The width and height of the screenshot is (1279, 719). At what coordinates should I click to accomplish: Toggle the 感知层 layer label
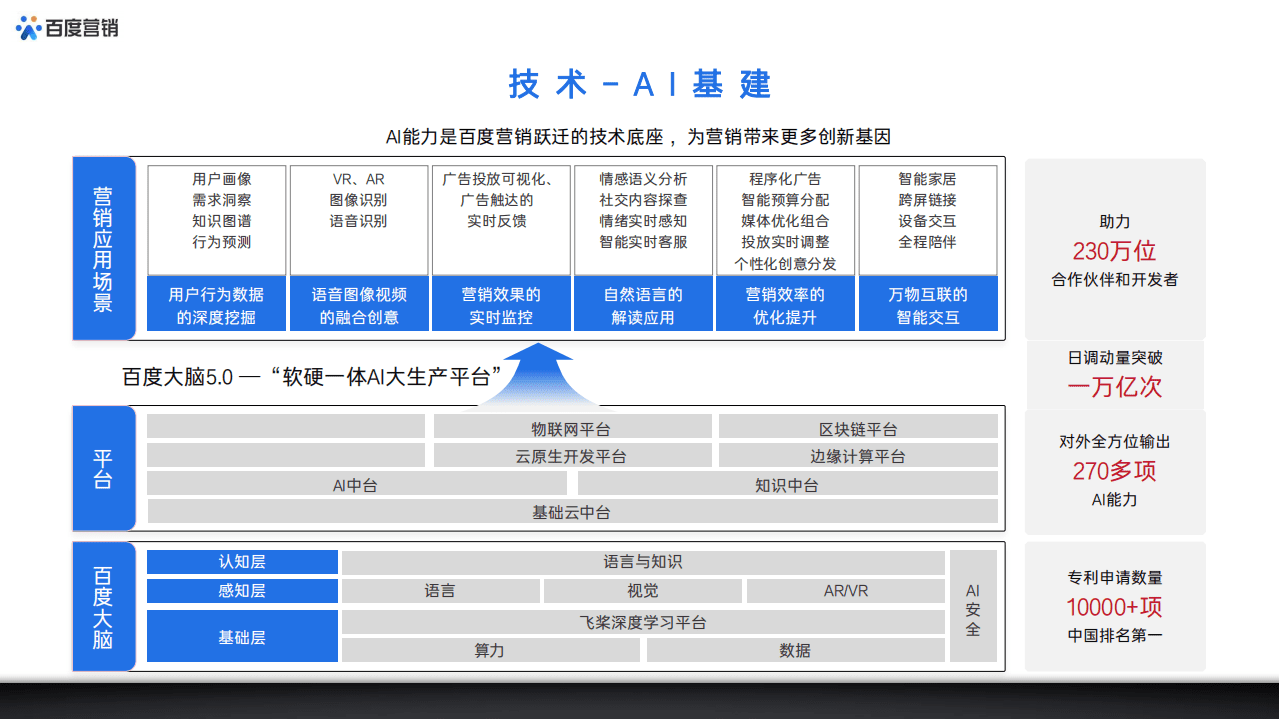tap(242, 591)
